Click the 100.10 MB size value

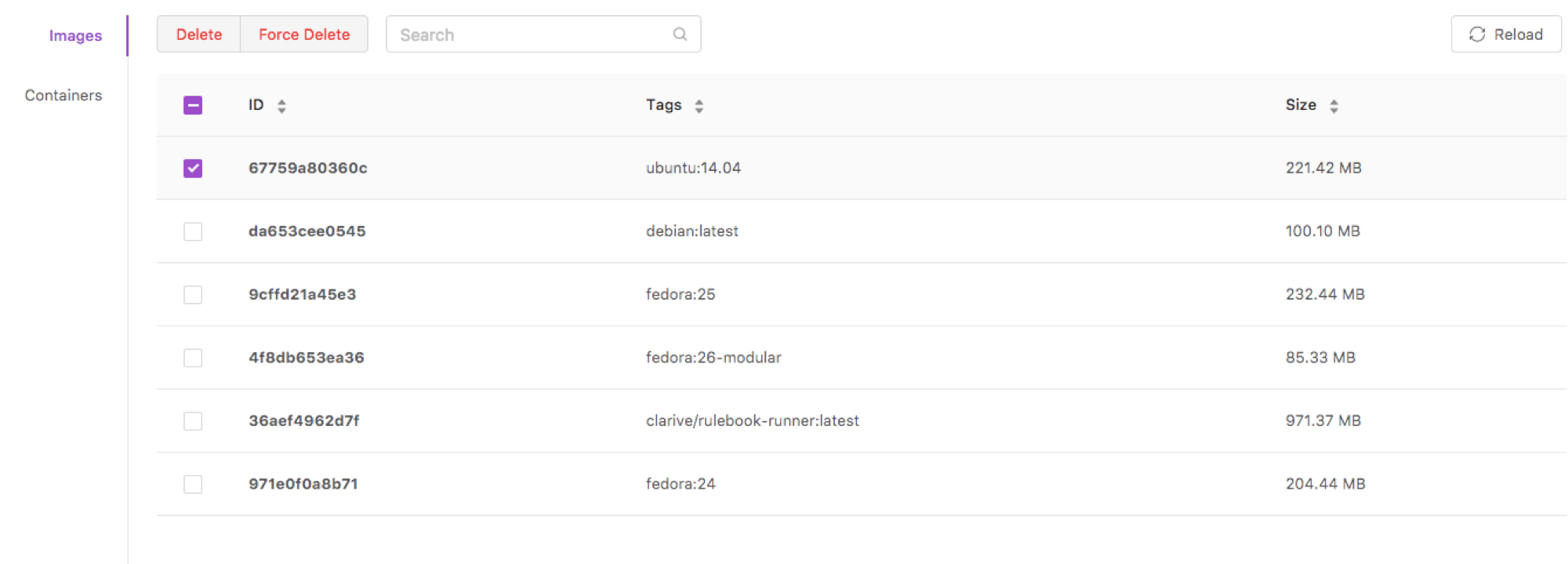1323,231
